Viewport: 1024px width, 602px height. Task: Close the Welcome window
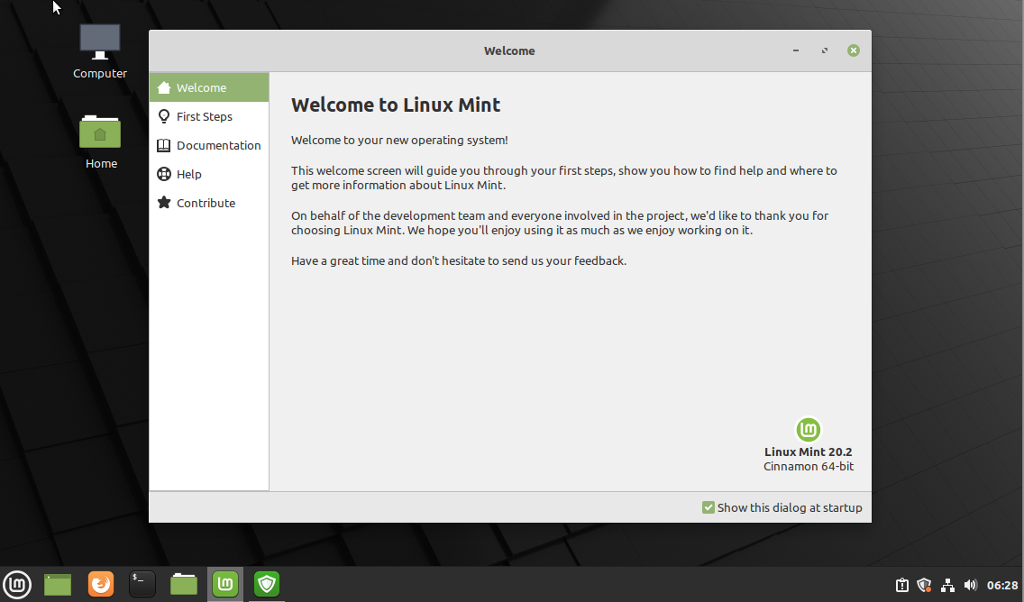854,50
